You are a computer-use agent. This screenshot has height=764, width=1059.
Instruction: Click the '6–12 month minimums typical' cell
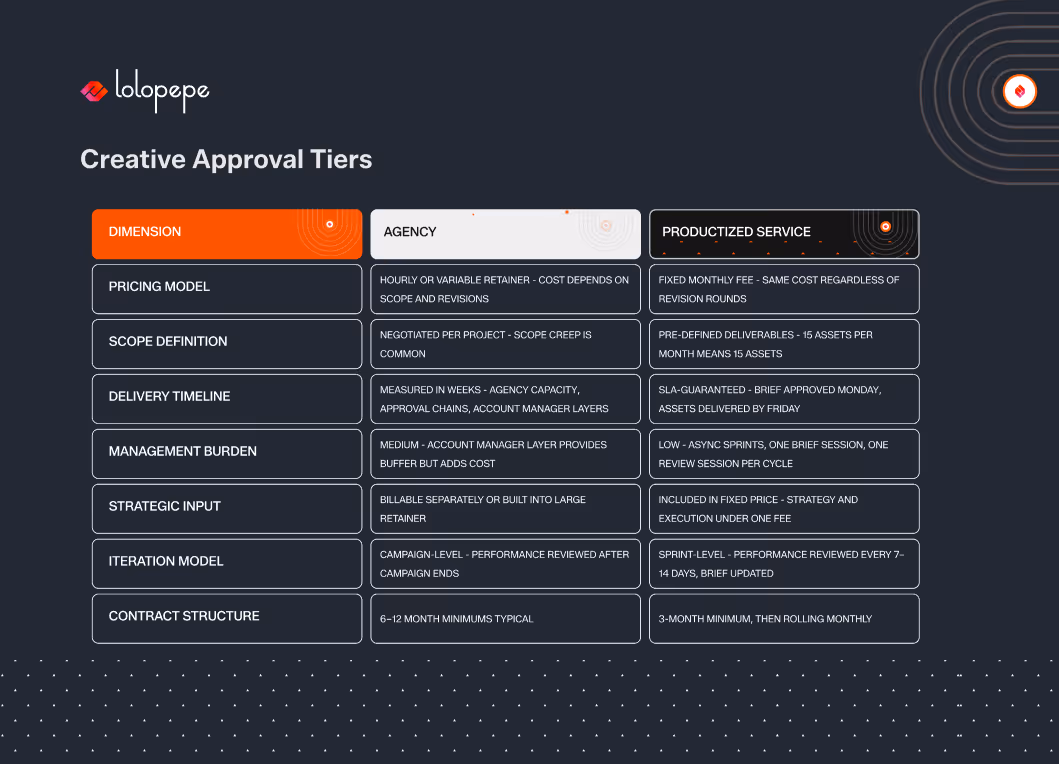click(505, 619)
